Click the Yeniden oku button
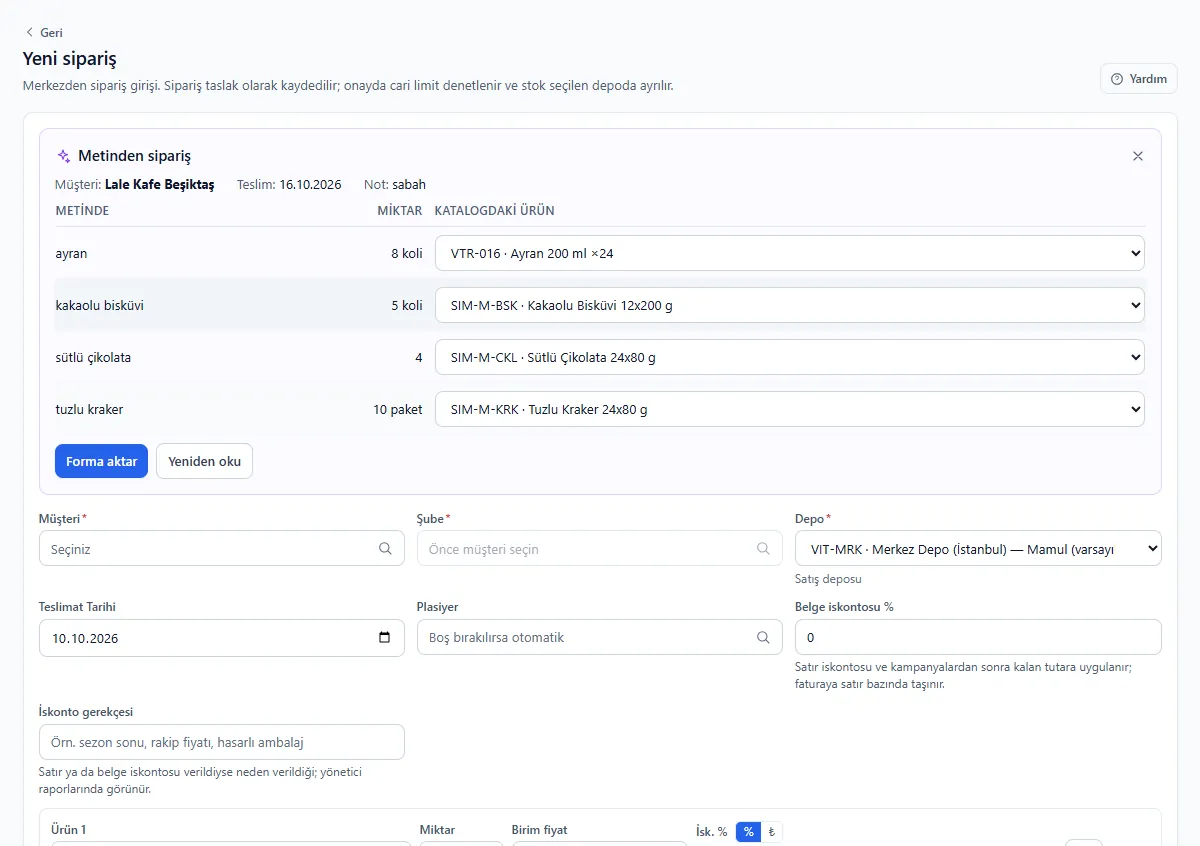Viewport: 1200px width, 846px height. tap(205, 461)
